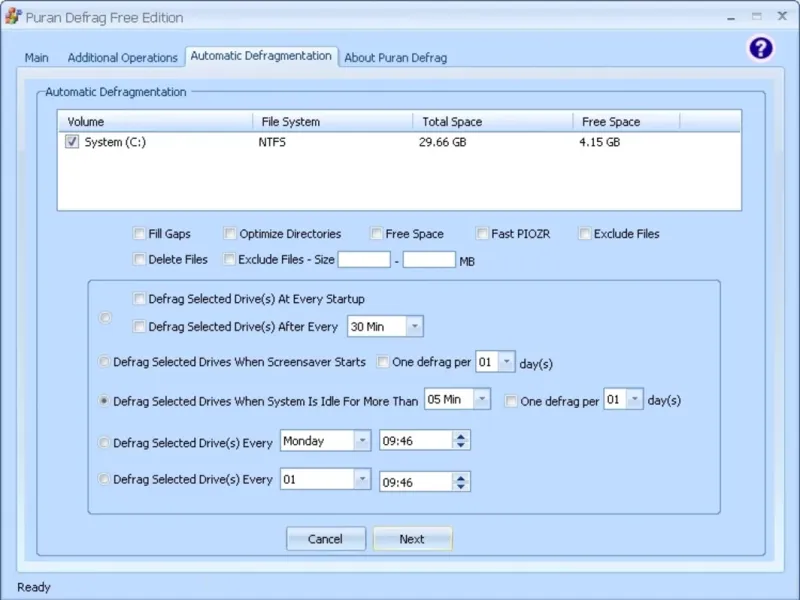
Task: Check Defrag Selected Drive(s) At Every Startup
Action: 139,298
